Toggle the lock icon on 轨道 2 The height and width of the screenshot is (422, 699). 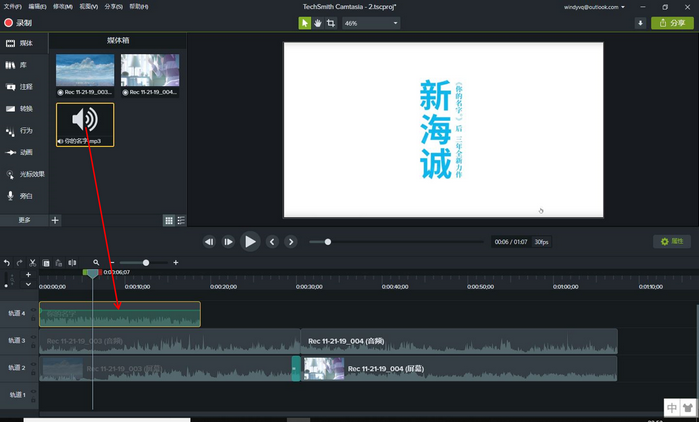33,373
